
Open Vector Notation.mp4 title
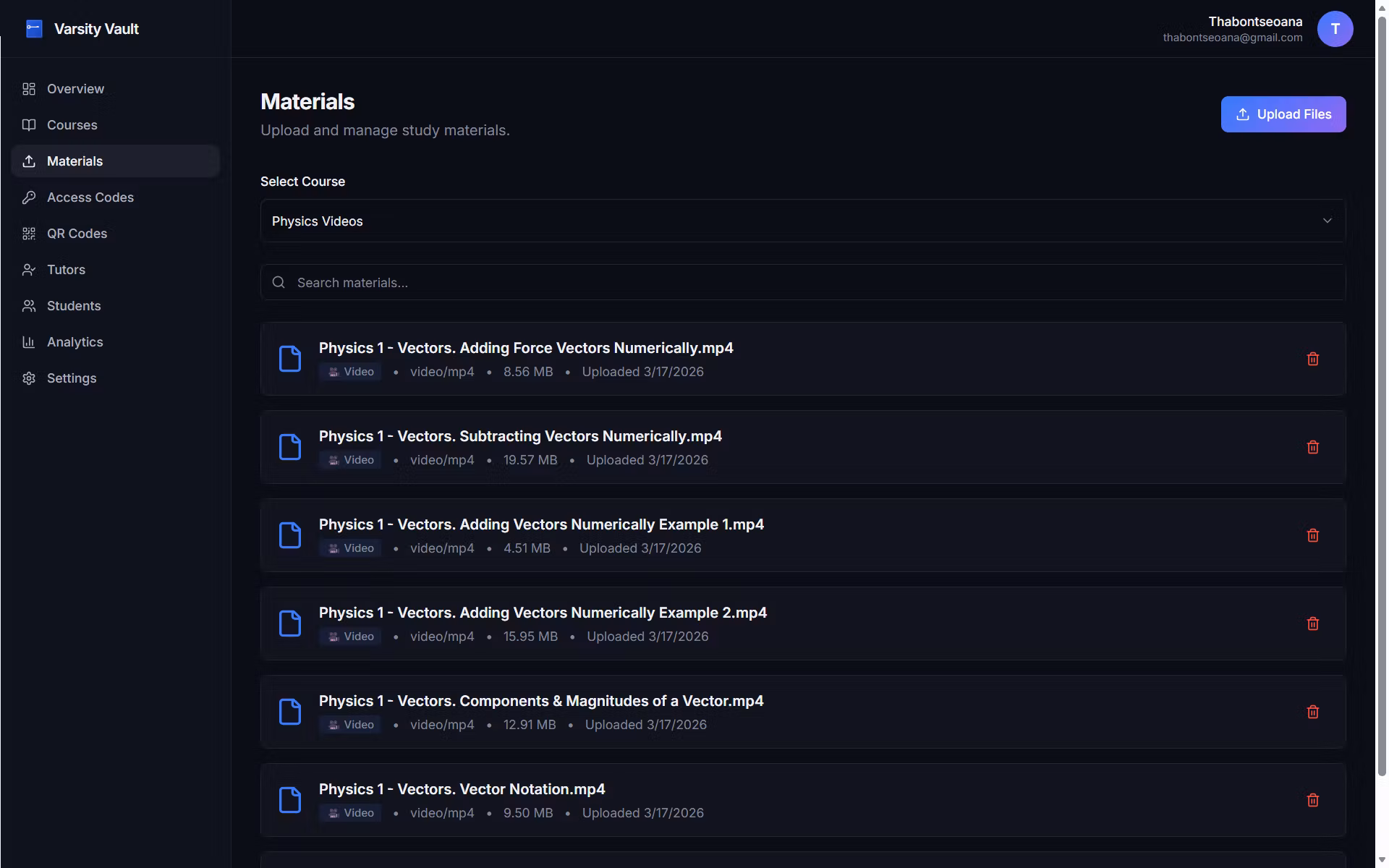click(462, 789)
